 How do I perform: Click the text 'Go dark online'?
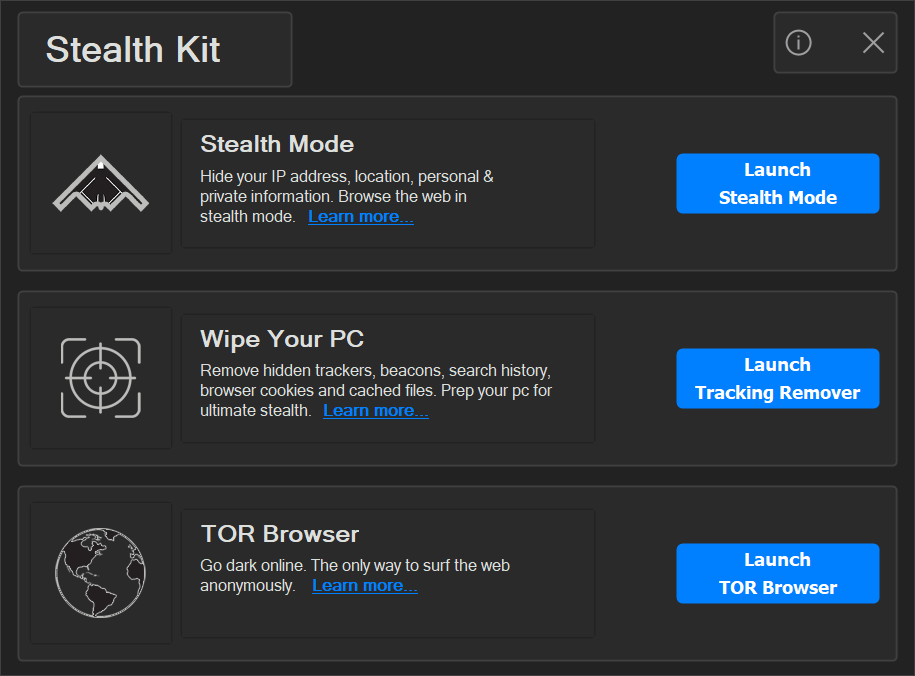click(x=253, y=566)
